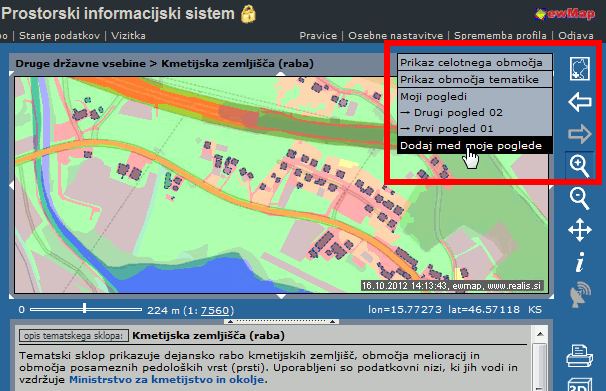Viewport: 606px width, 391px height.
Task: Click scrollbar up arrow in description panel
Action: point(540,334)
